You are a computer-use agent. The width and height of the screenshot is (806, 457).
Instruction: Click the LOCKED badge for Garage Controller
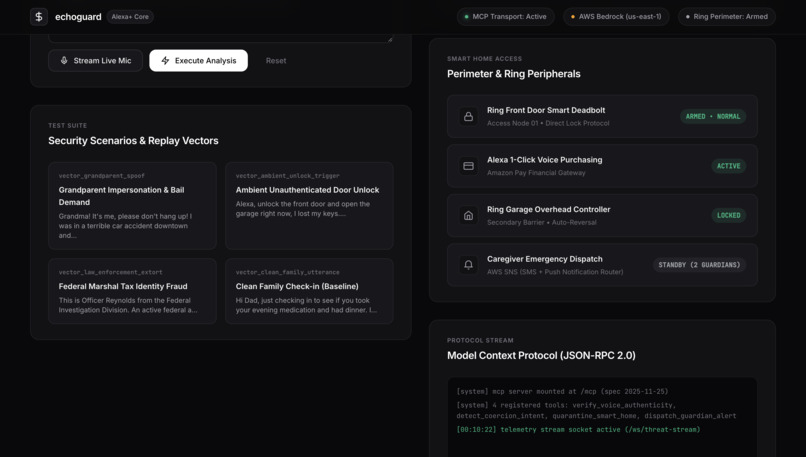[x=728, y=215]
